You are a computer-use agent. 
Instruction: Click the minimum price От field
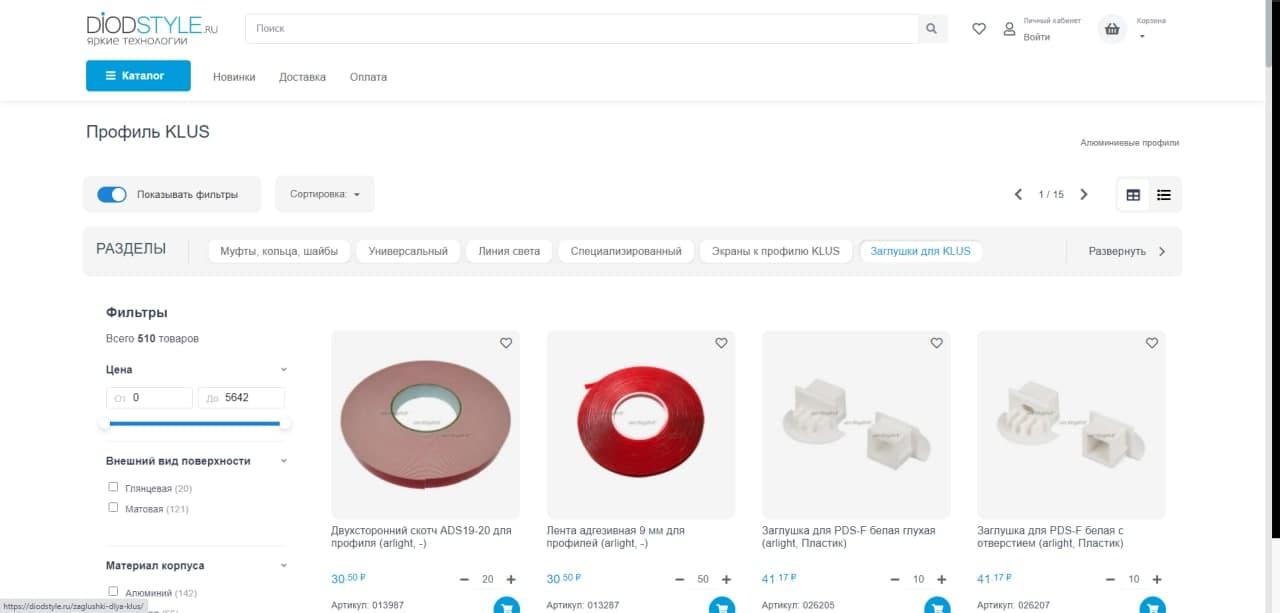point(149,398)
